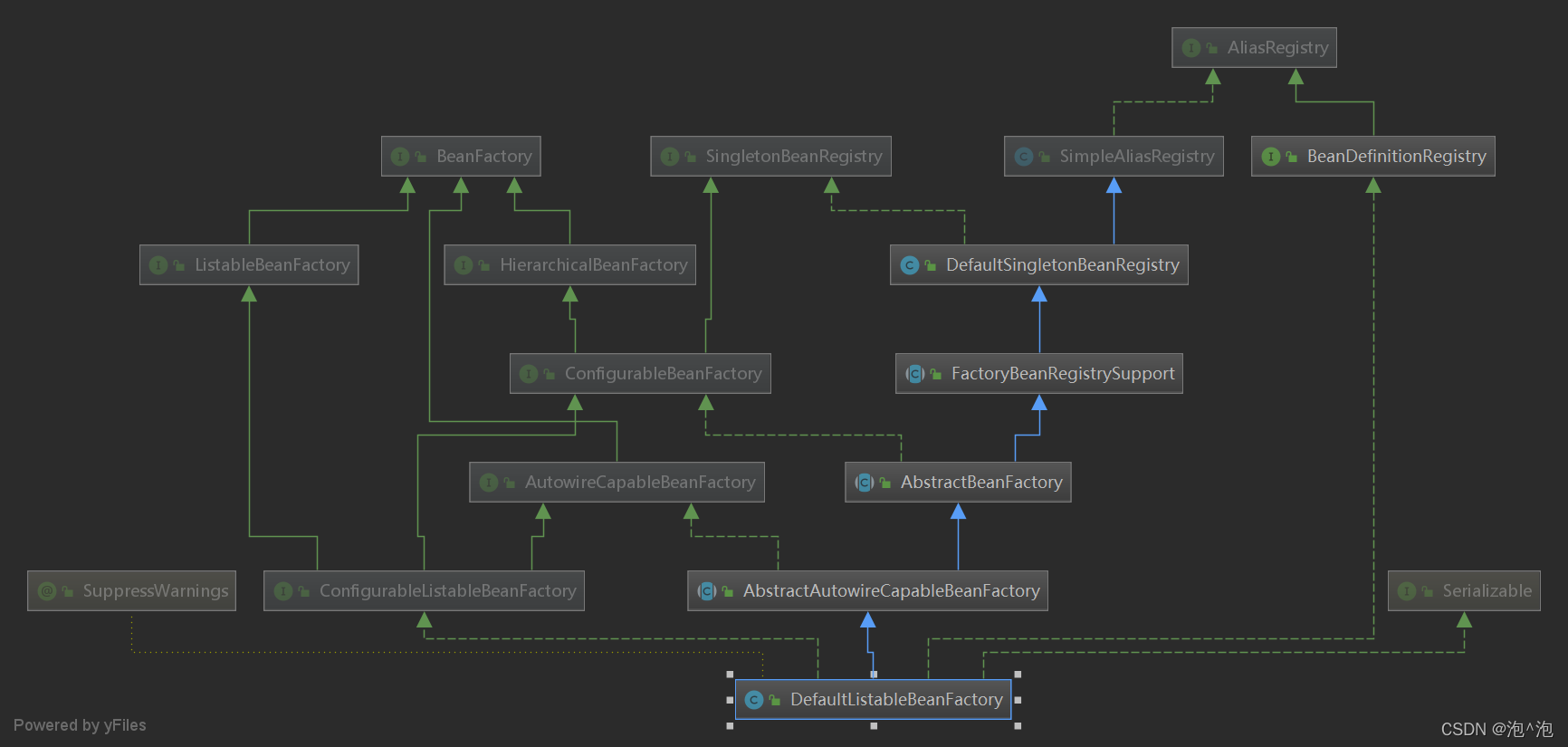Click the AbstractAutowireCapableBeanFactory abstract class icon
Screen dimensions: 1568x747
coord(707,591)
